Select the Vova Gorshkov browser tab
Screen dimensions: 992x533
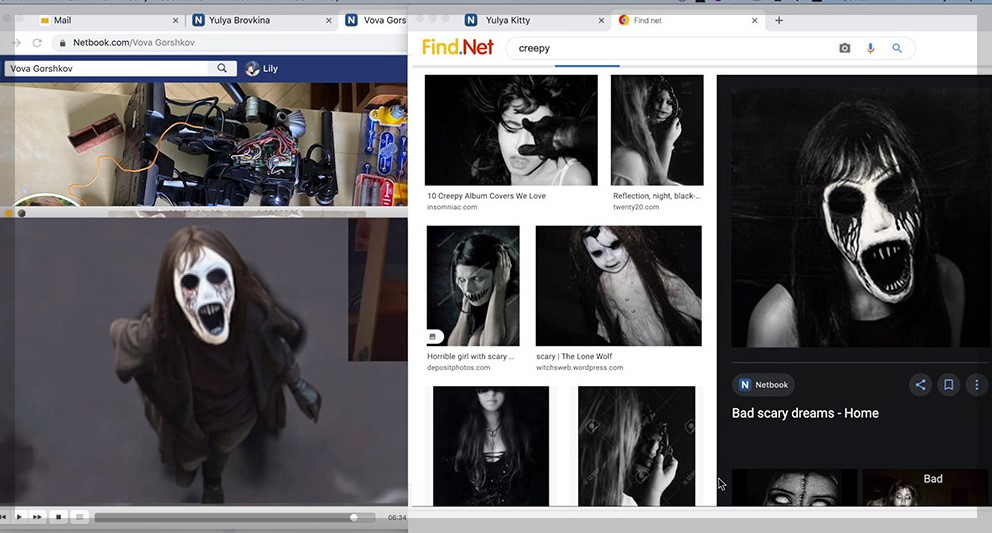376,20
